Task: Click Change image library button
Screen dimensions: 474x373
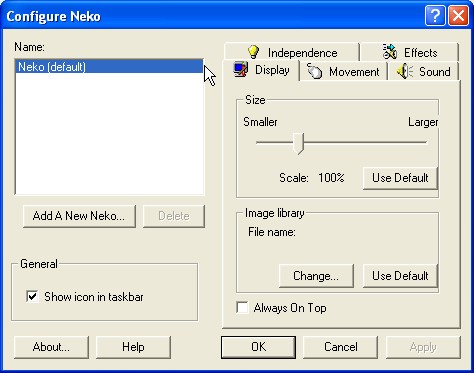Action: tap(316, 276)
